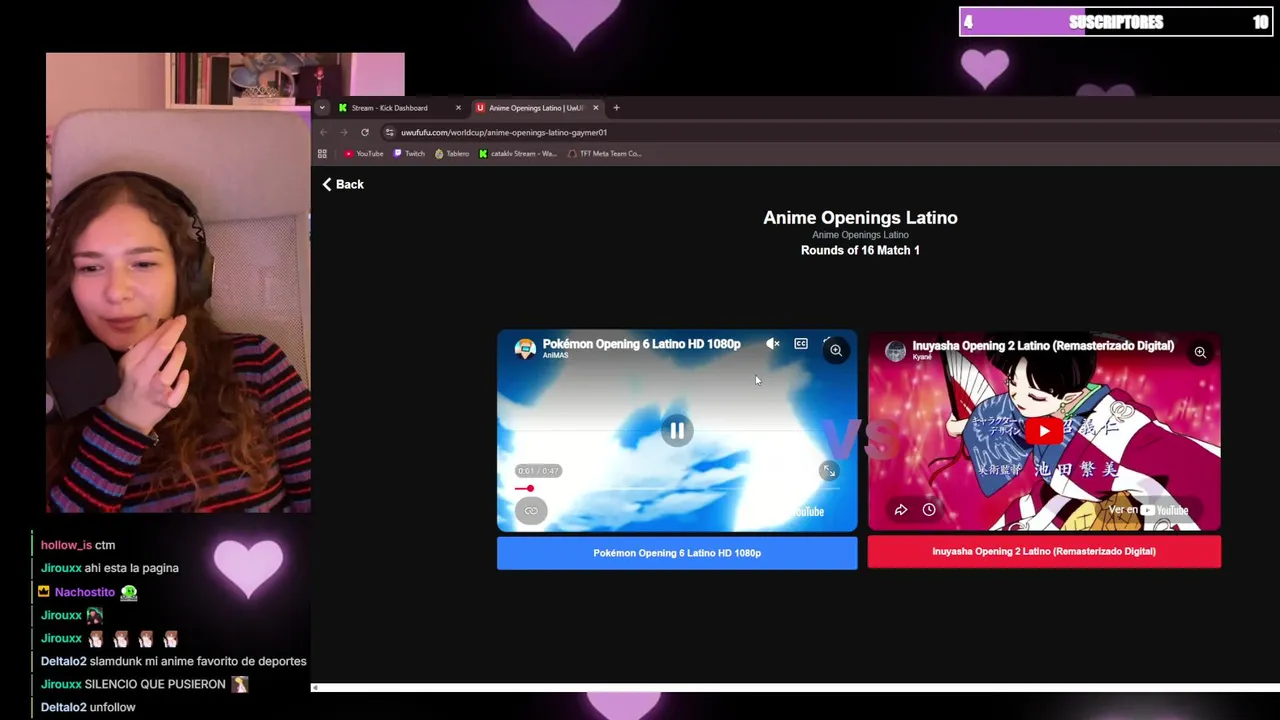Click Deltalo2's 'unfollow' chat message

point(112,707)
